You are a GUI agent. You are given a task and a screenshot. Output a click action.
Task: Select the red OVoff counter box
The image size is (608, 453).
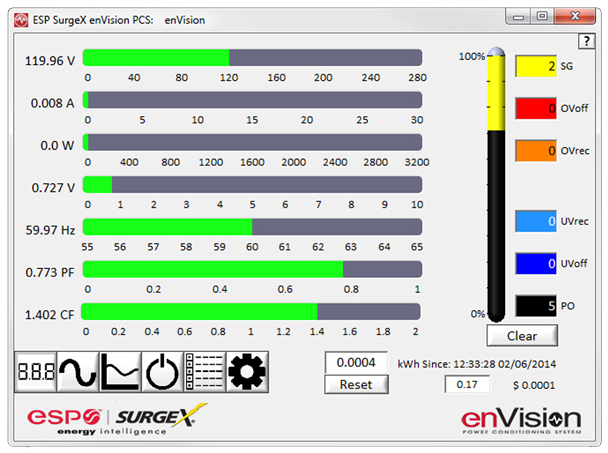(x=535, y=108)
